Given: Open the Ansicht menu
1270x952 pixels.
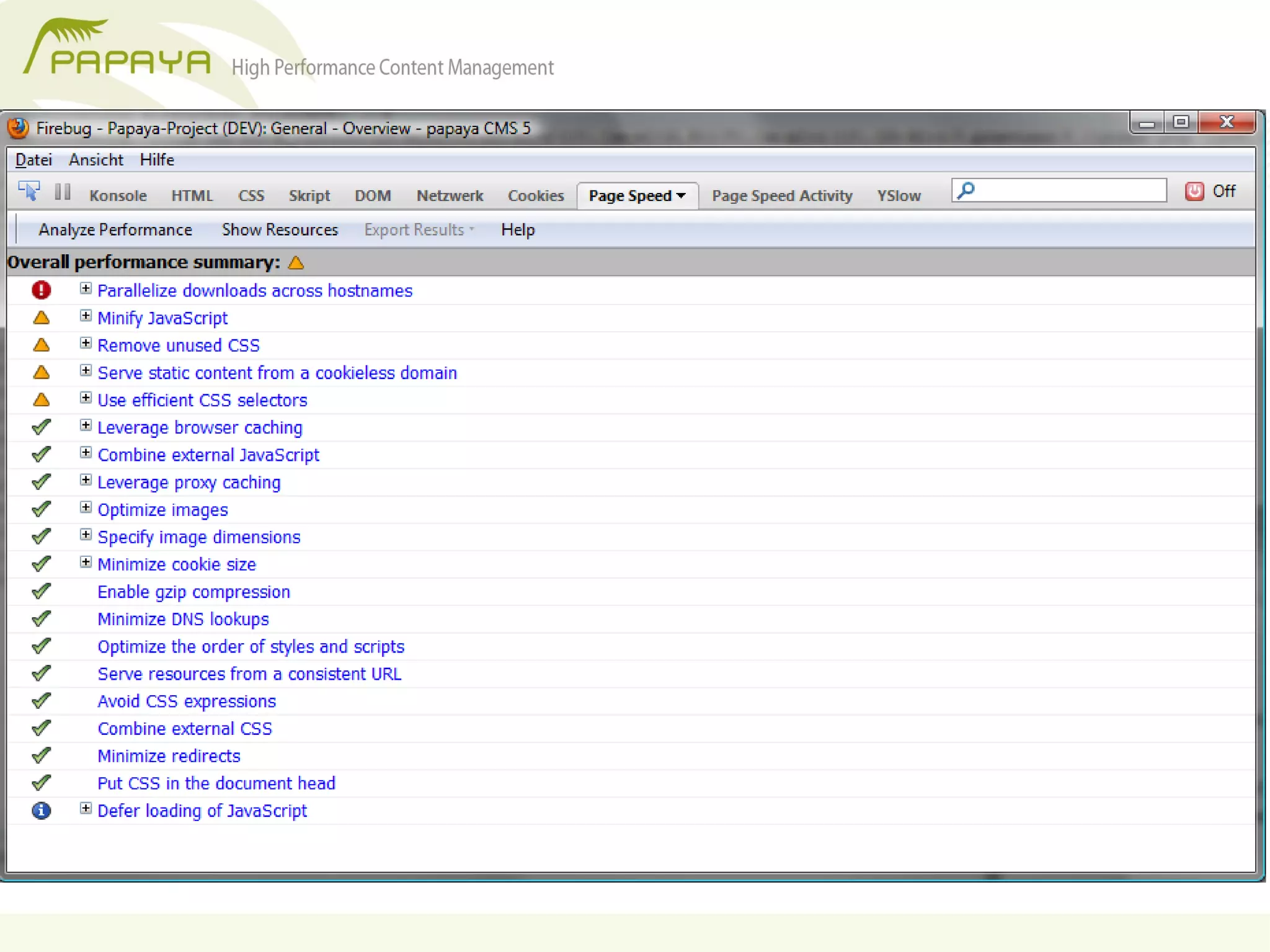Looking at the screenshot, I should coord(96,160).
